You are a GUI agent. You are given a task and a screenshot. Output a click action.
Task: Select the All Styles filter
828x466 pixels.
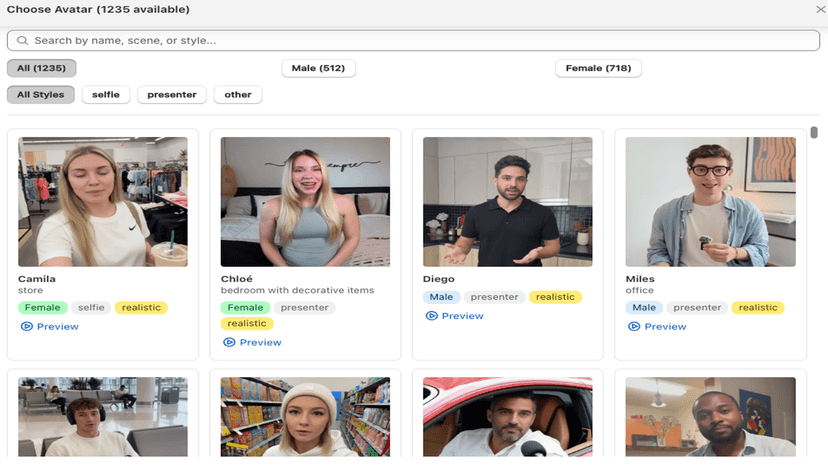click(x=41, y=95)
